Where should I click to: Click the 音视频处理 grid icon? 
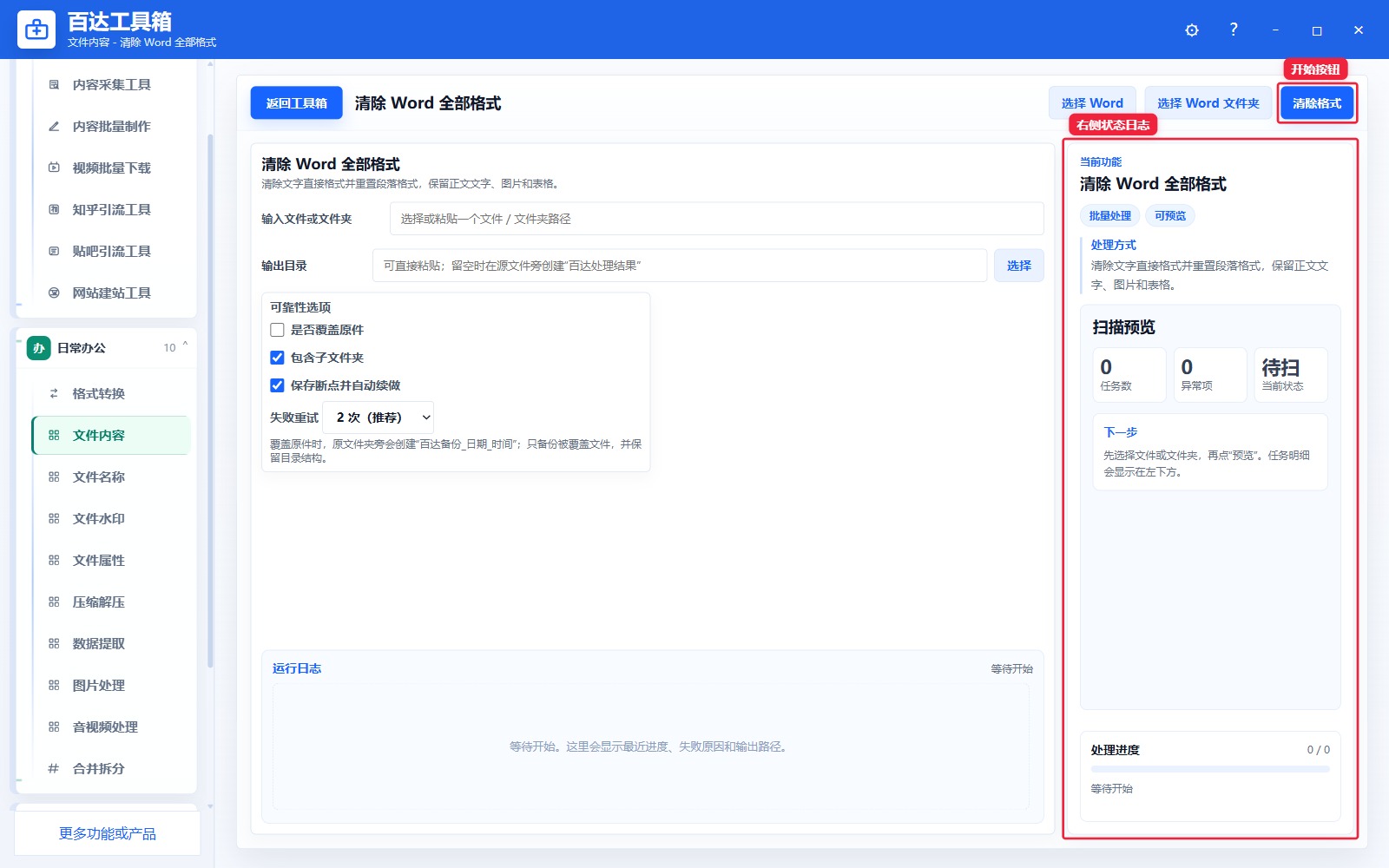(x=54, y=727)
